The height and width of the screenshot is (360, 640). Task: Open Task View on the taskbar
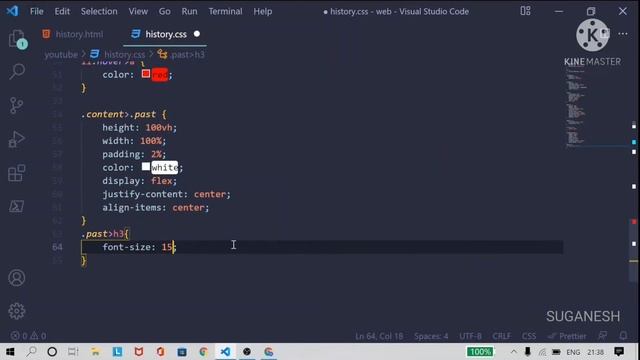73,351
